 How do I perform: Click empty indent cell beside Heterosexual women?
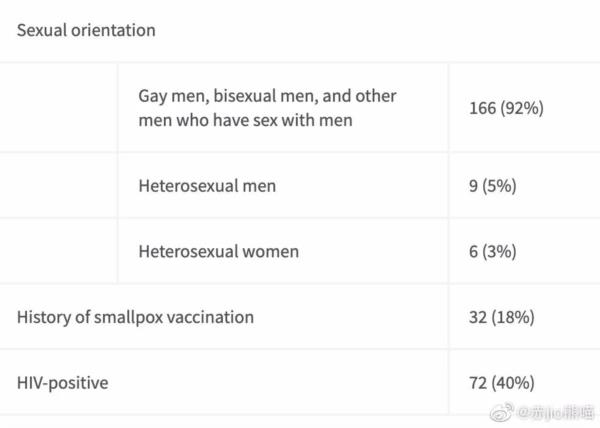coord(60,251)
